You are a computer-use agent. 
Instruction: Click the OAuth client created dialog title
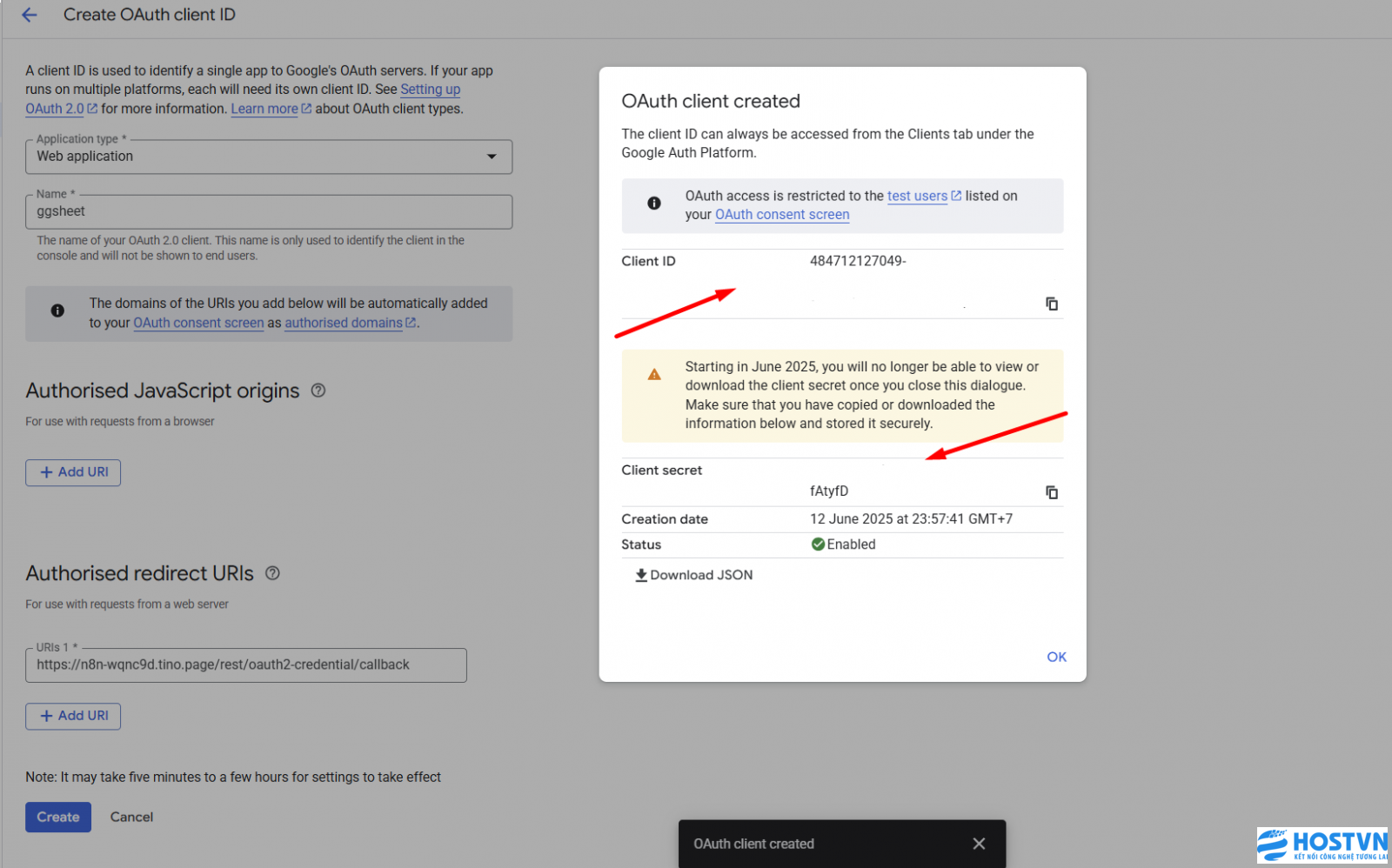711,101
